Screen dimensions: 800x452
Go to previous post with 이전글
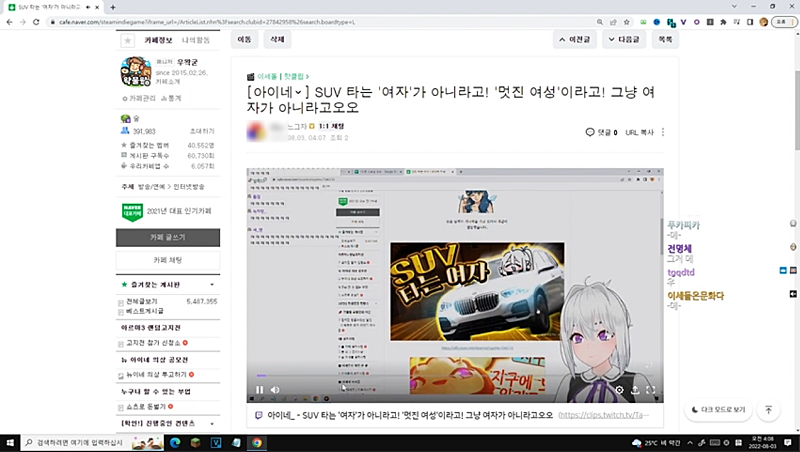581,40
